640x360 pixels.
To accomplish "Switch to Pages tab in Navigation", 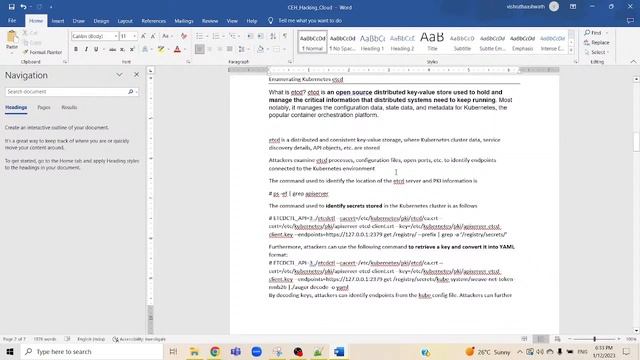I will 44,107.
